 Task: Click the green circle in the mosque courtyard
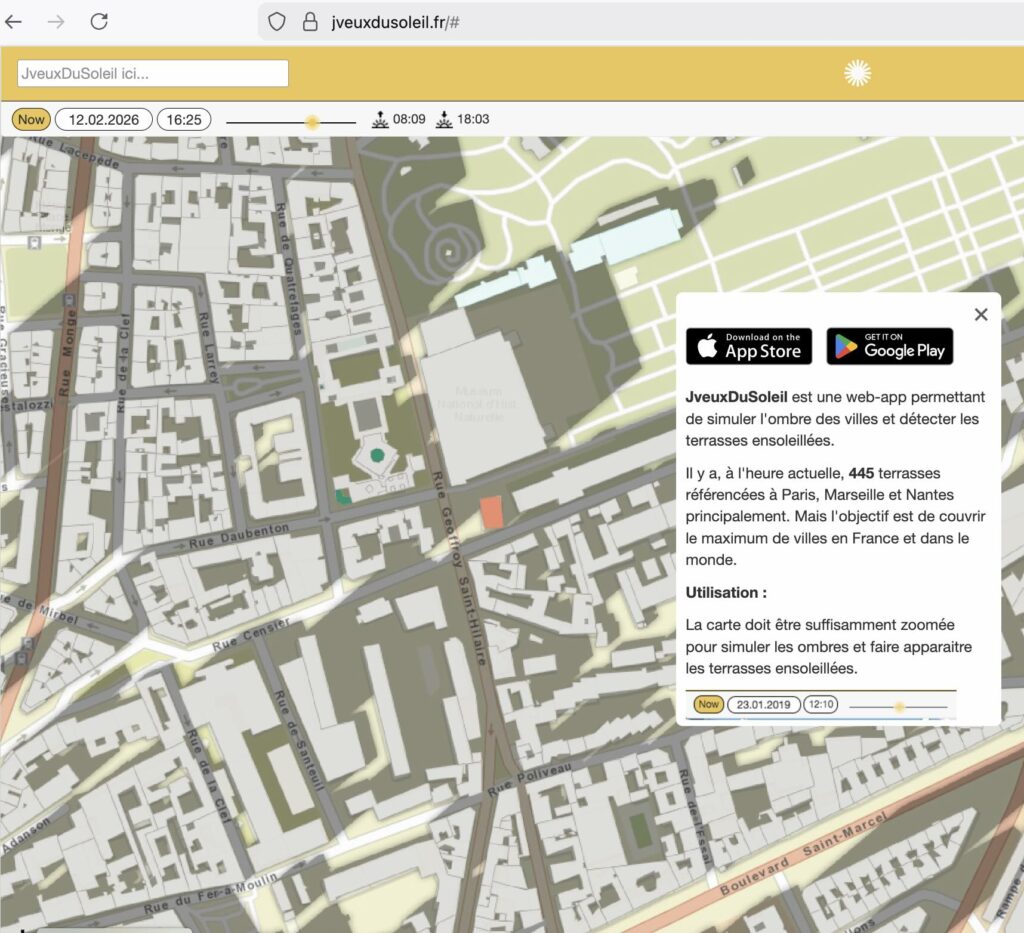(x=377, y=455)
